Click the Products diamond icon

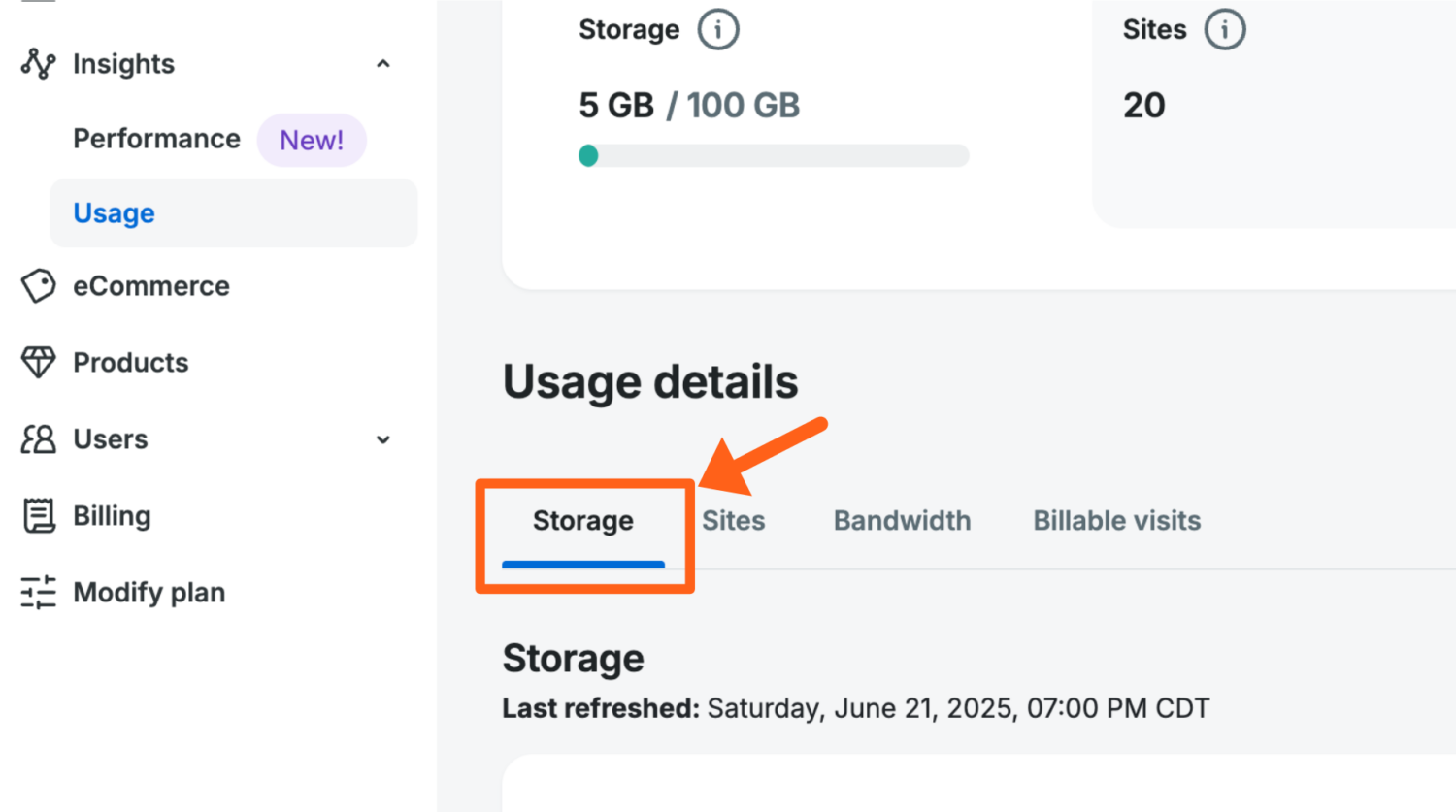coord(37,362)
